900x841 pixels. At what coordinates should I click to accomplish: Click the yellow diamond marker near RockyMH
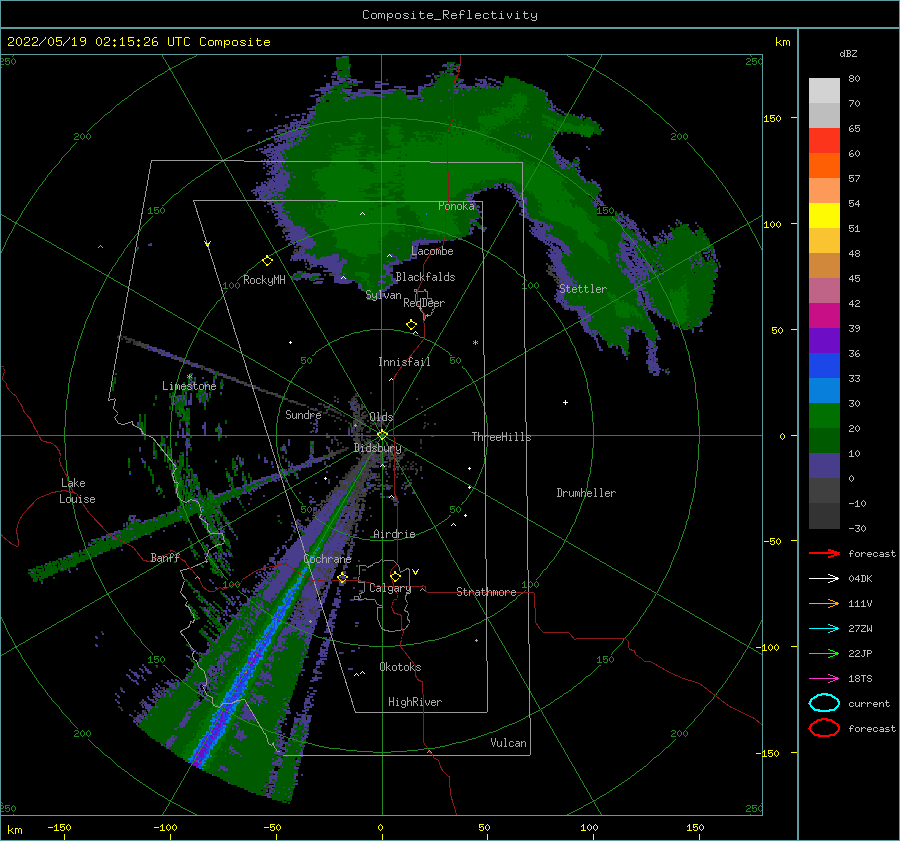(267, 261)
